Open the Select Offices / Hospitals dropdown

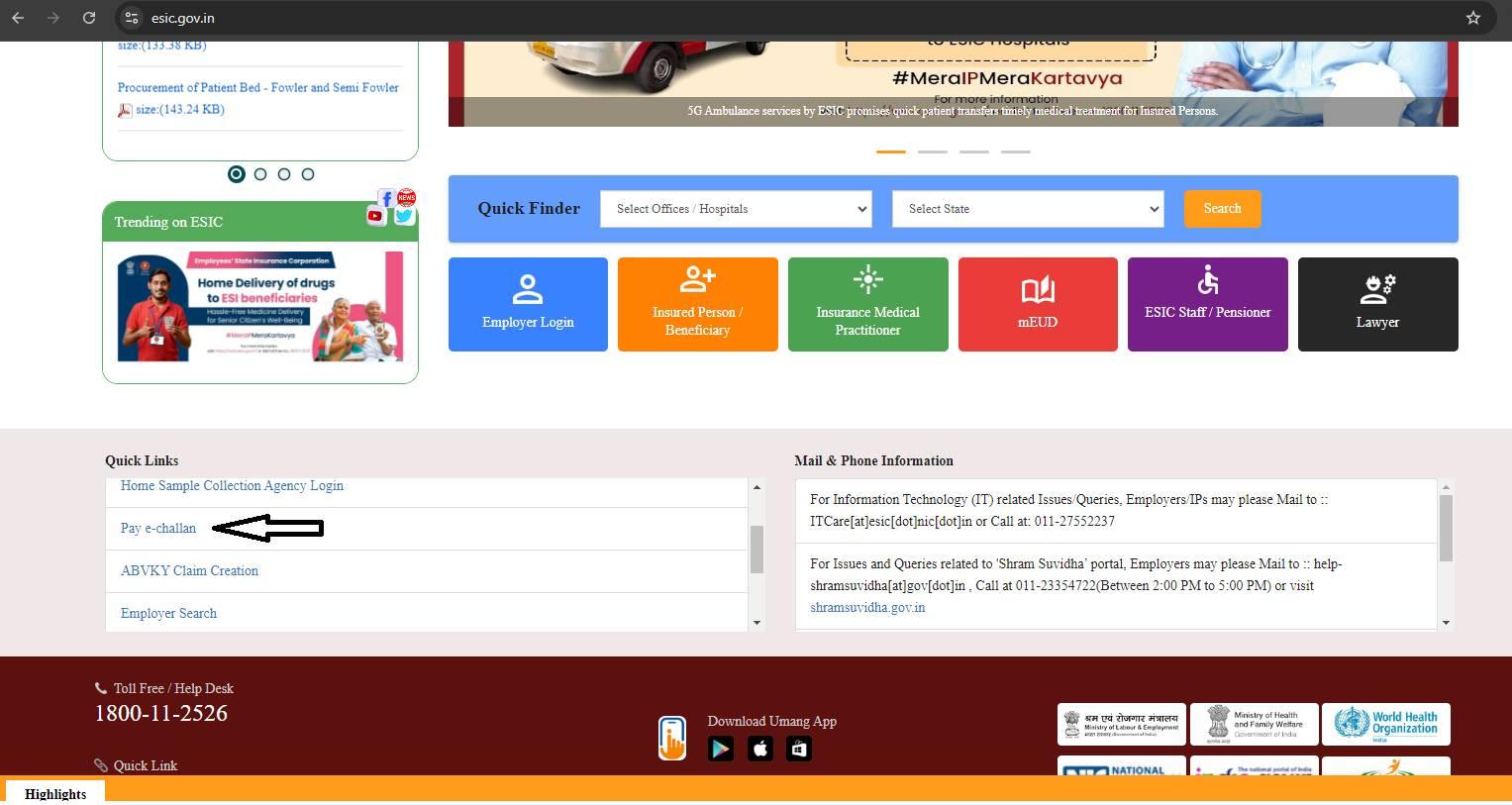[x=735, y=209]
